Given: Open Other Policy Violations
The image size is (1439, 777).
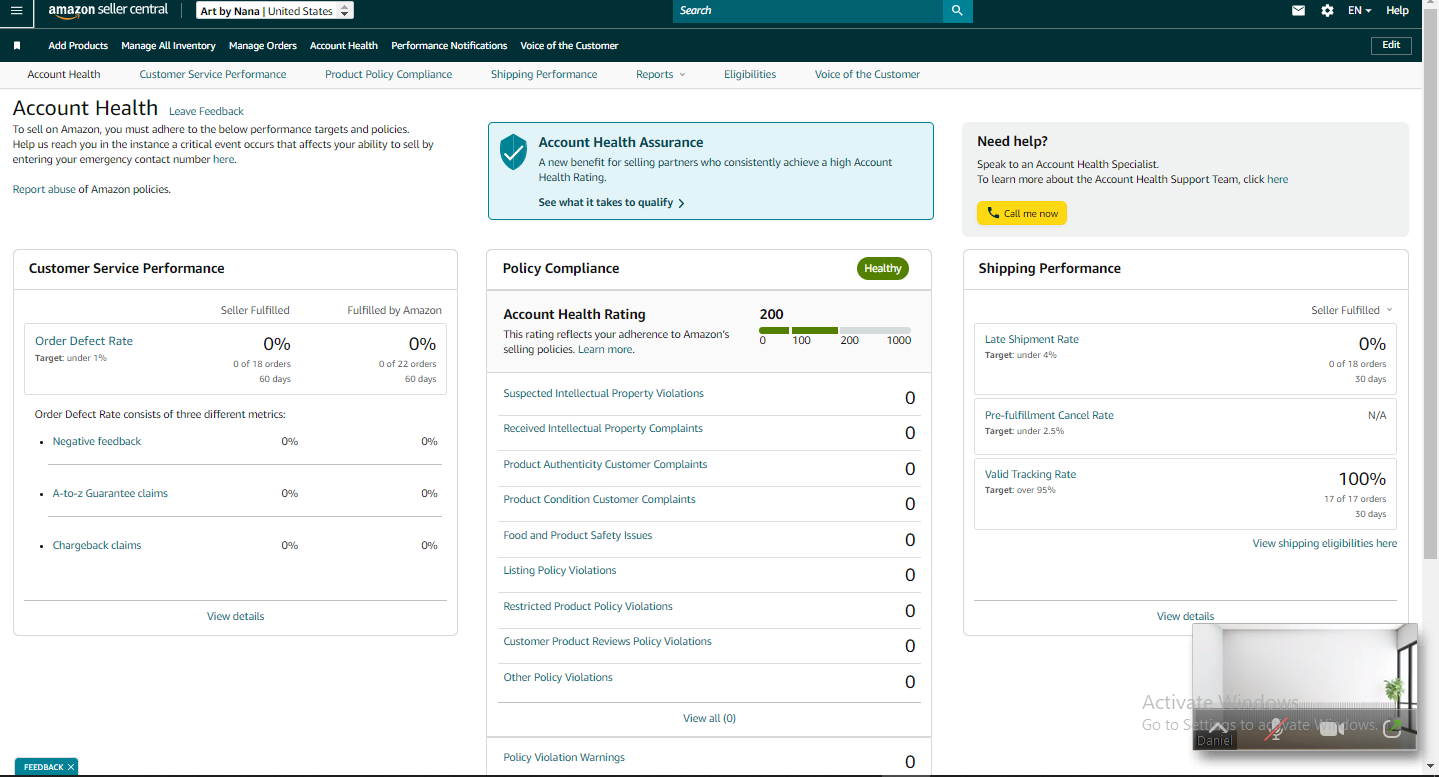Looking at the screenshot, I should pos(558,678).
